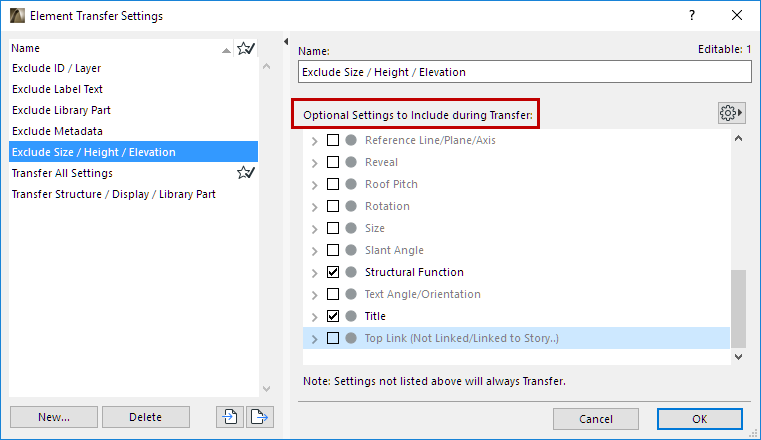Click the star icon beside Transfer All Settings
This screenshot has width=761, height=440.
click(x=245, y=173)
